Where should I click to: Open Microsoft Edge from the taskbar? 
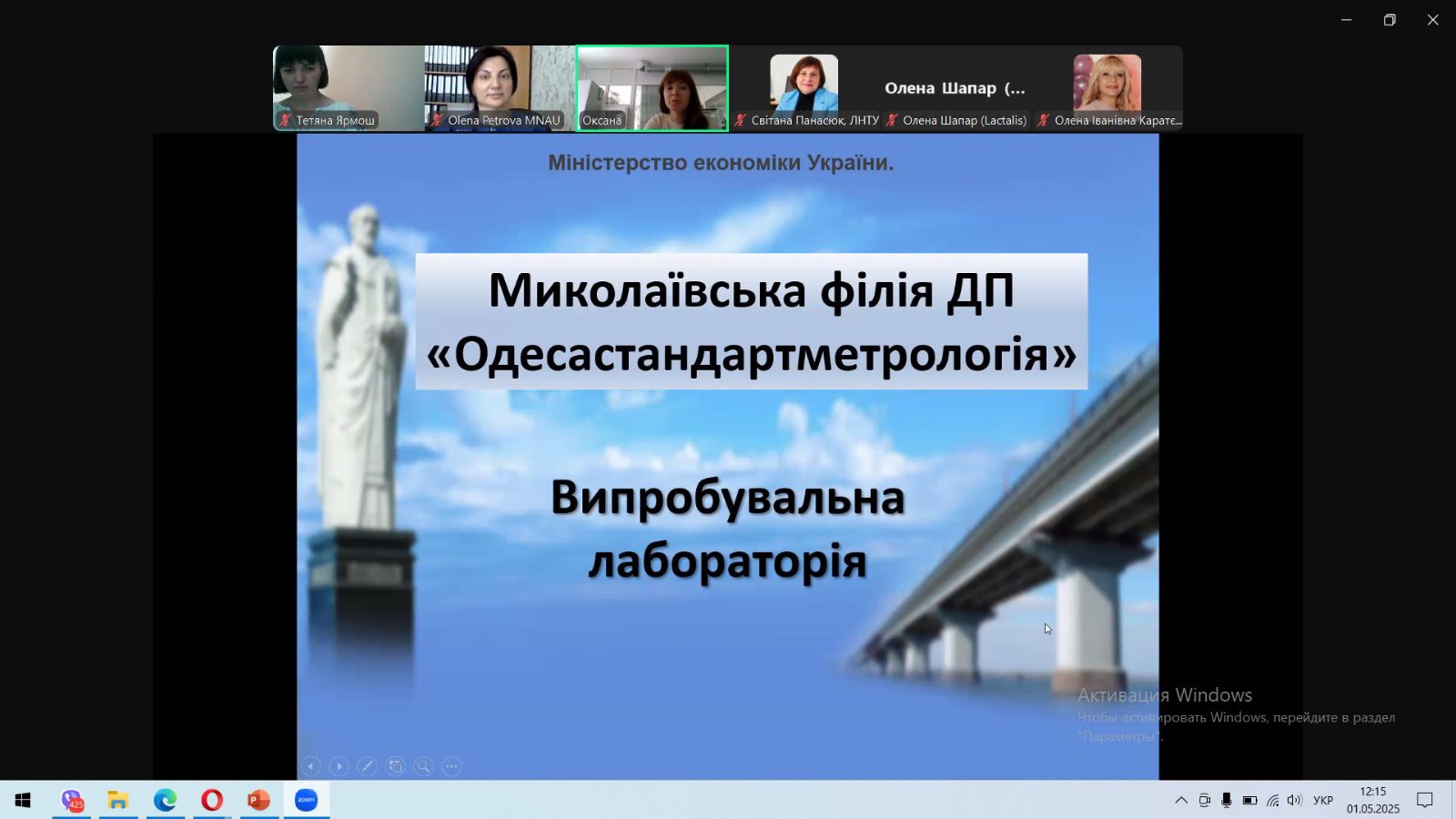click(165, 800)
